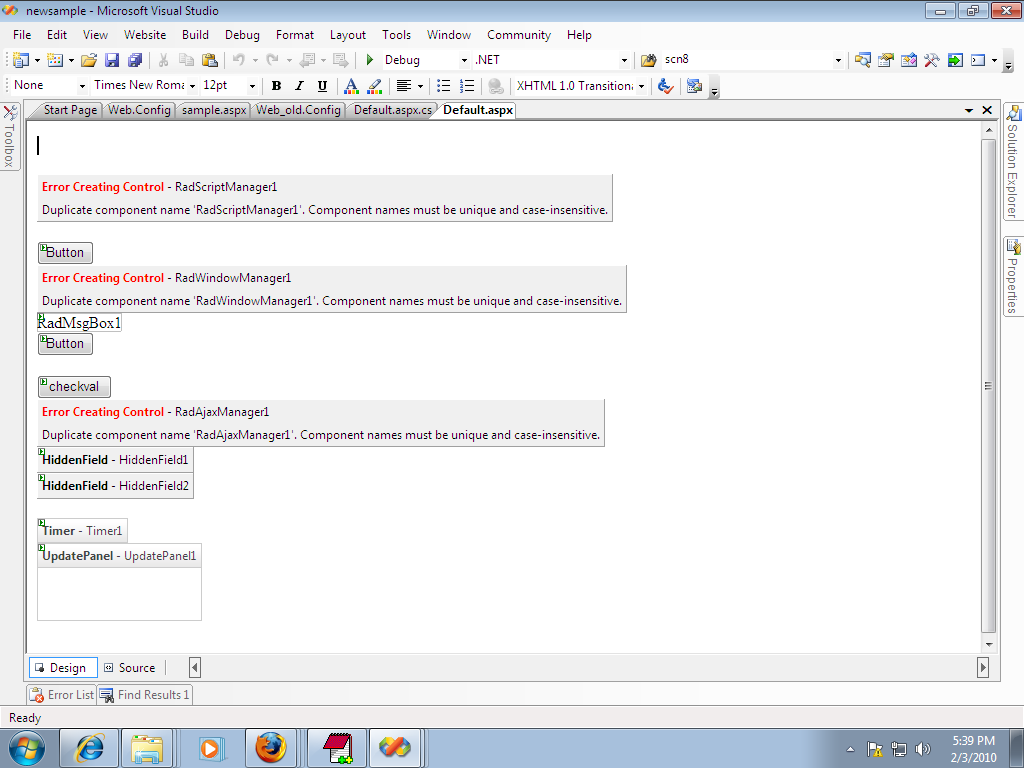Screen dimensions: 1024x768
Task: Open the Toolbox hammer-wrench icon
Action: tap(932, 60)
